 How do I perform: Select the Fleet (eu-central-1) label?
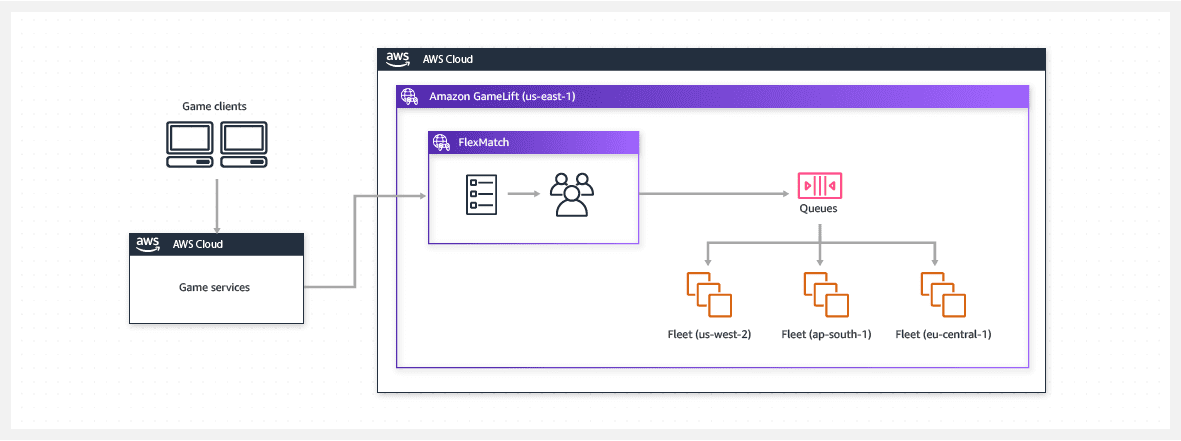tap(944, 334)
